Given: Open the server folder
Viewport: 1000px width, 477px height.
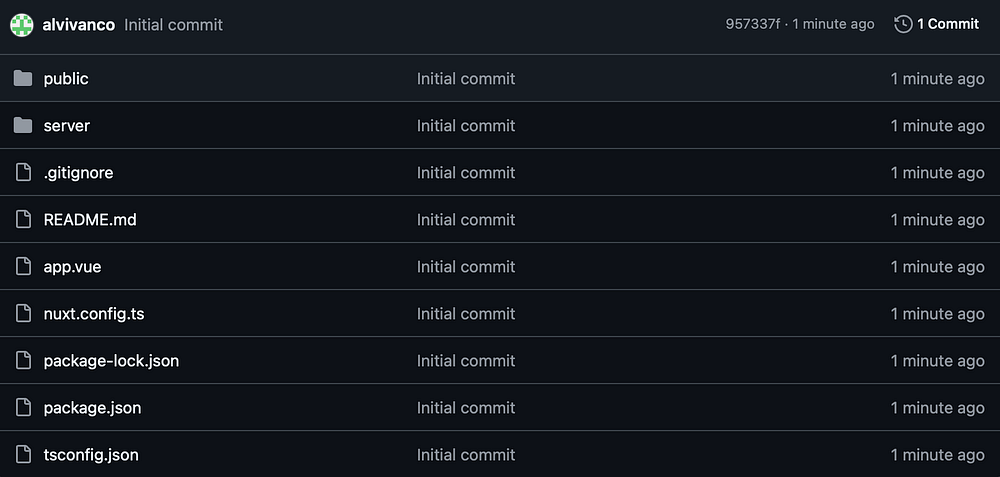Looking at the screenshot, I should point(67,125).
